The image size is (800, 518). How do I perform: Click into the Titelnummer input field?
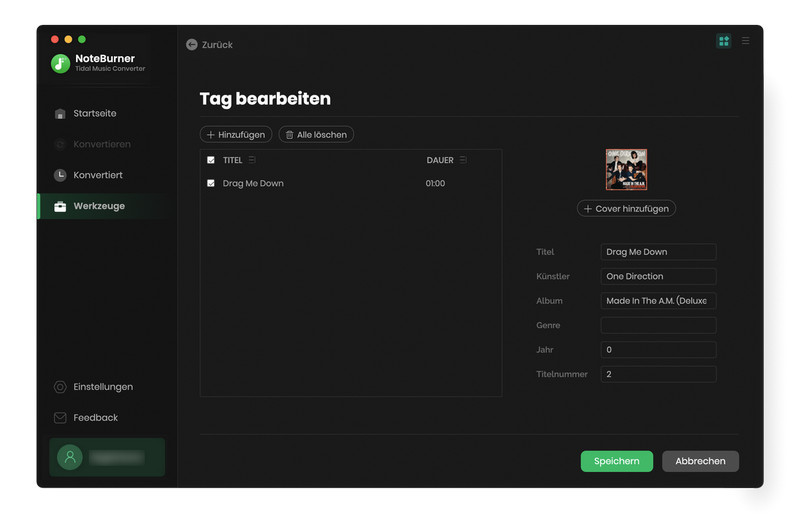pos(658,374)
